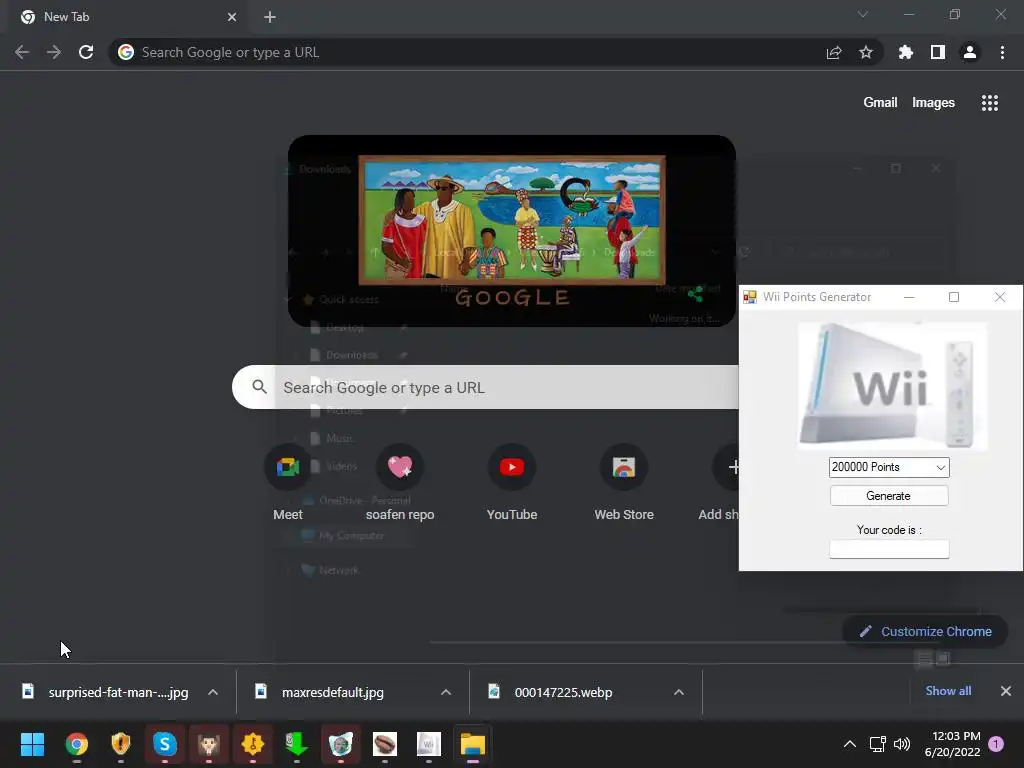The height and width of the screenshot is (768, 1024).
Task: Toggle the Chrome side panel
Action: point(938,52)
